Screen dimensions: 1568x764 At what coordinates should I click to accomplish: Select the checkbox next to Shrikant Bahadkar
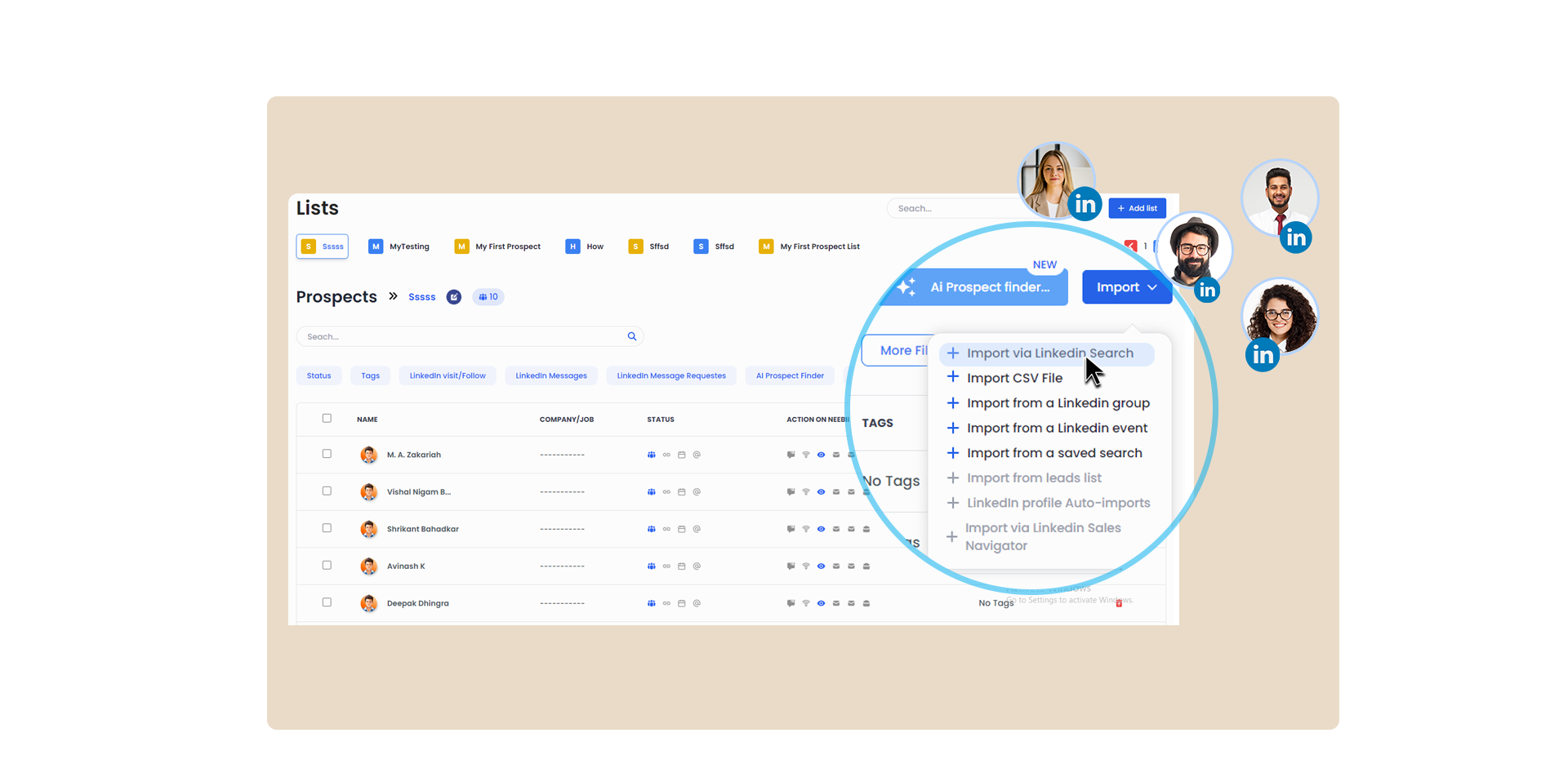coord(327,528)
